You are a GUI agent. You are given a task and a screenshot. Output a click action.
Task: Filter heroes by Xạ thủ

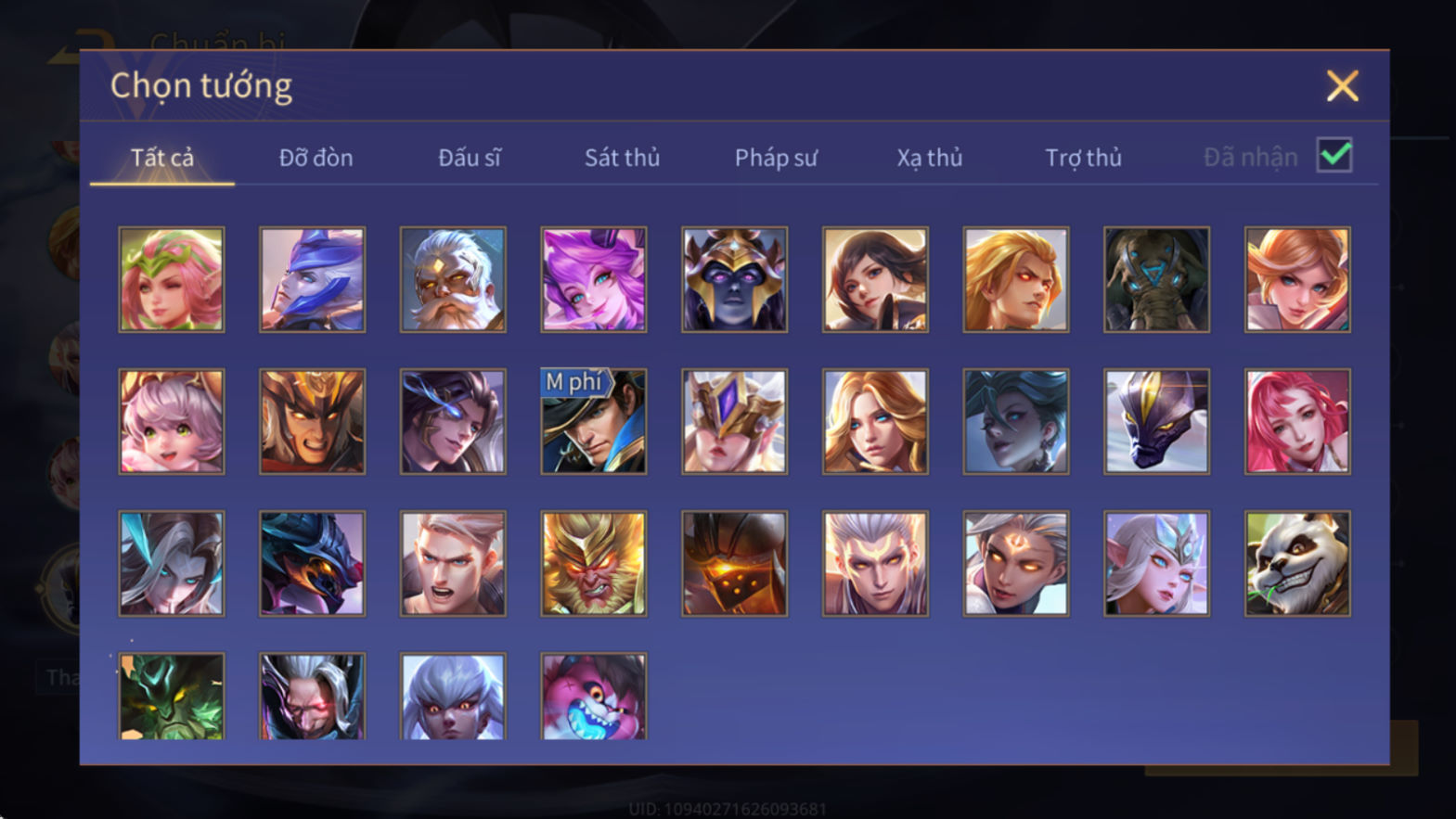[929, 158]
